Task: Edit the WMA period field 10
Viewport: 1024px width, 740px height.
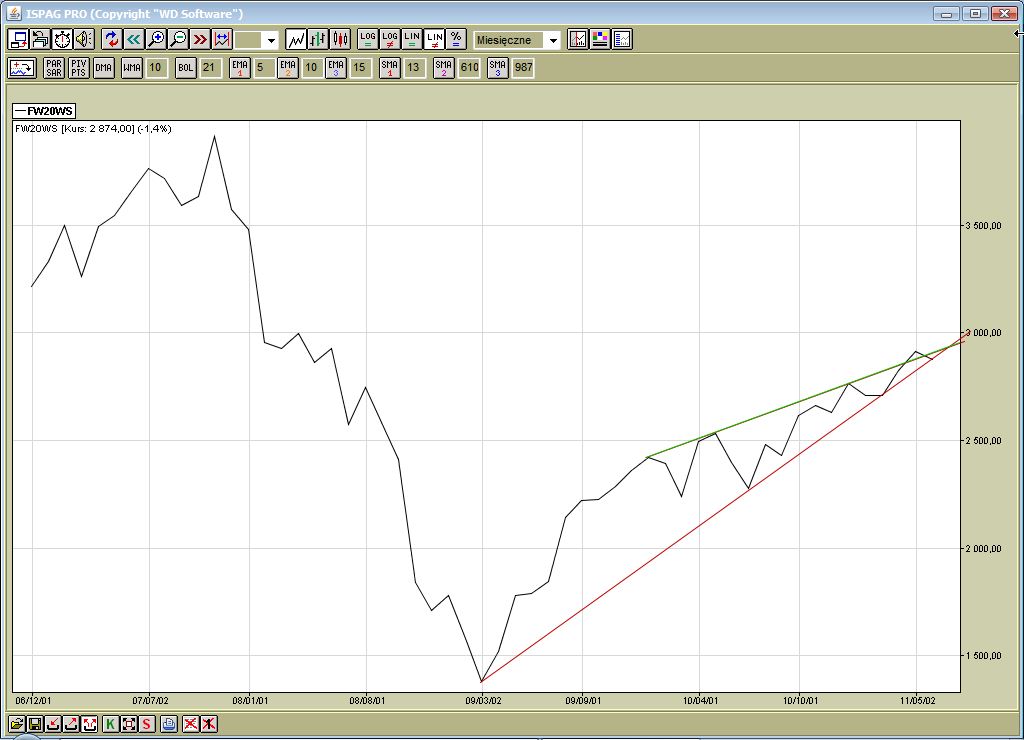Action: point(156,68)
